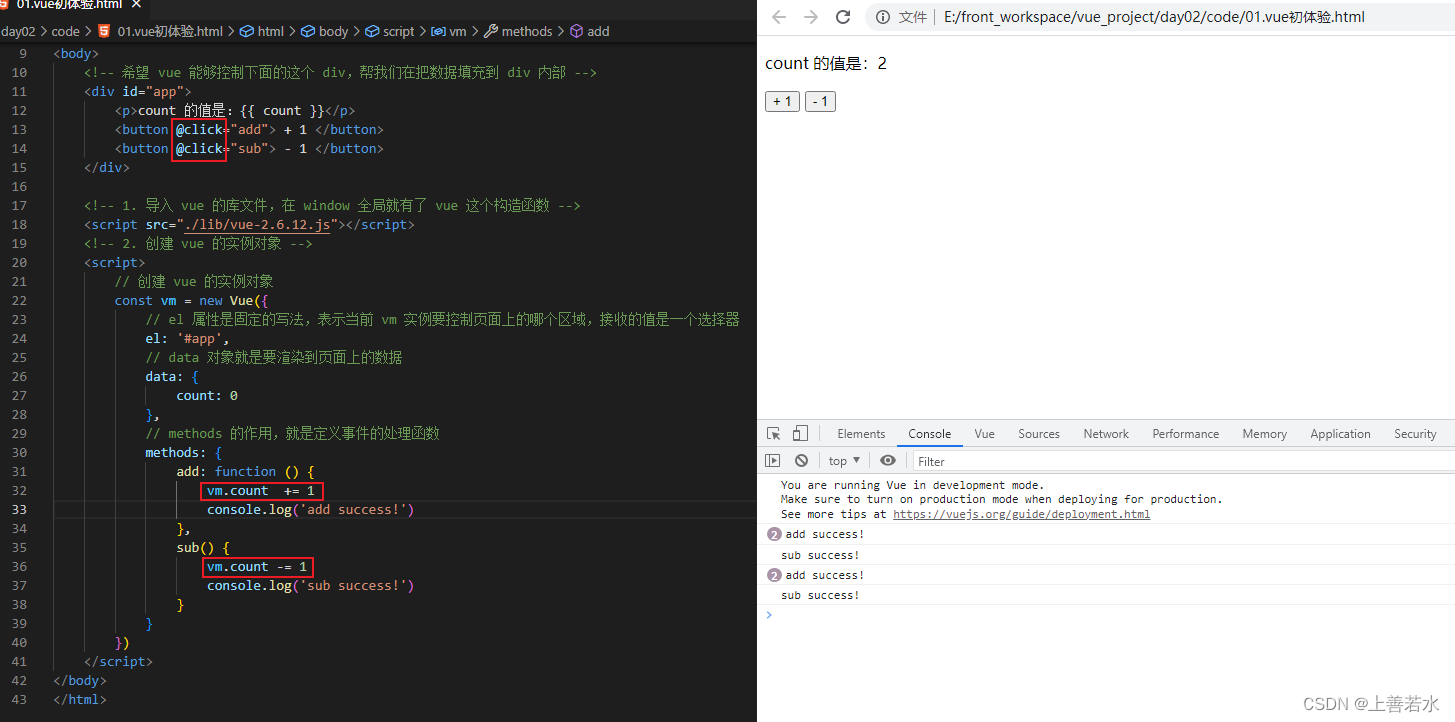Activate the DevTools inspect element picker
The image size is (1455, 722).
coord(774,434)
